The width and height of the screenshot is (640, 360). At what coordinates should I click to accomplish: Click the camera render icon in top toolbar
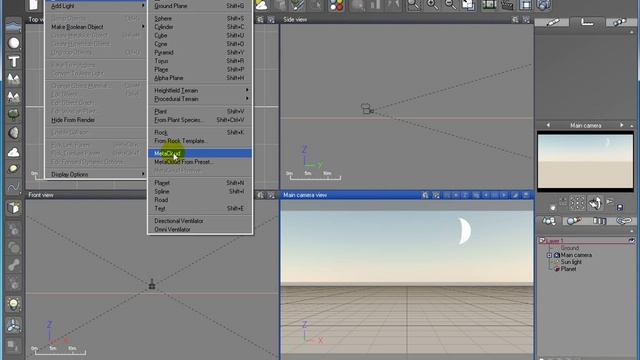(544, 5)
